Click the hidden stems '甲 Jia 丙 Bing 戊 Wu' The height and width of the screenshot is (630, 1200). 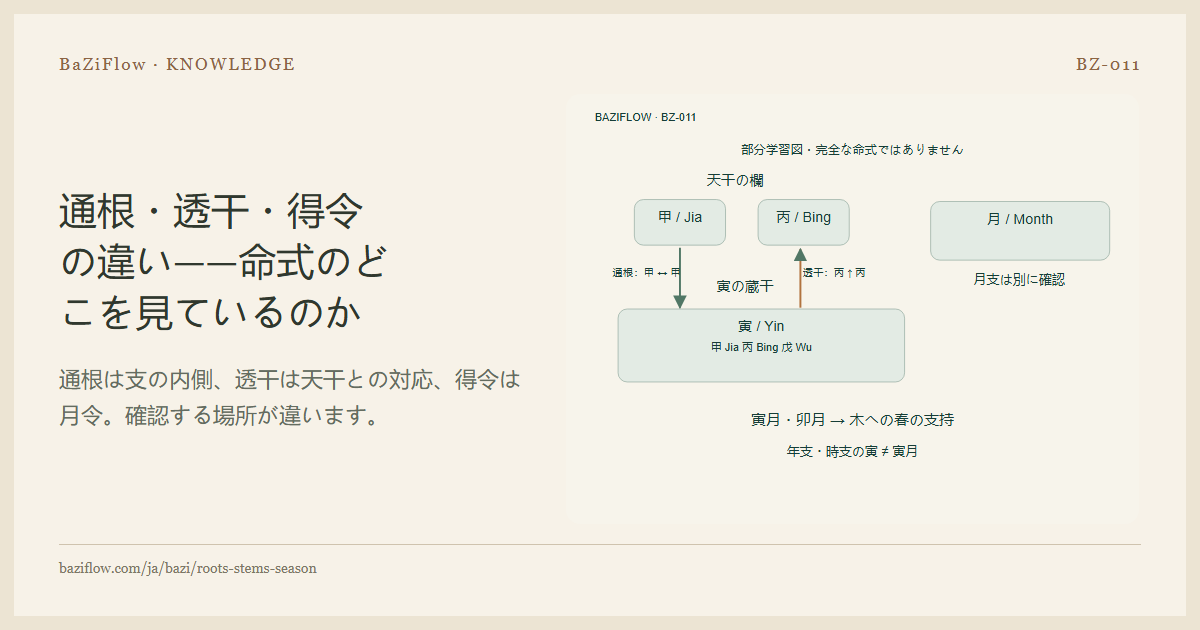pos(761,347)
